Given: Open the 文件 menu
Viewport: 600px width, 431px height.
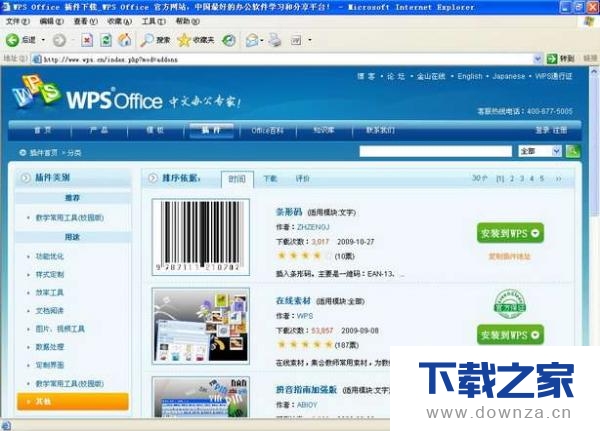Looking at the screenshot, I should click(x=18, y=21).
